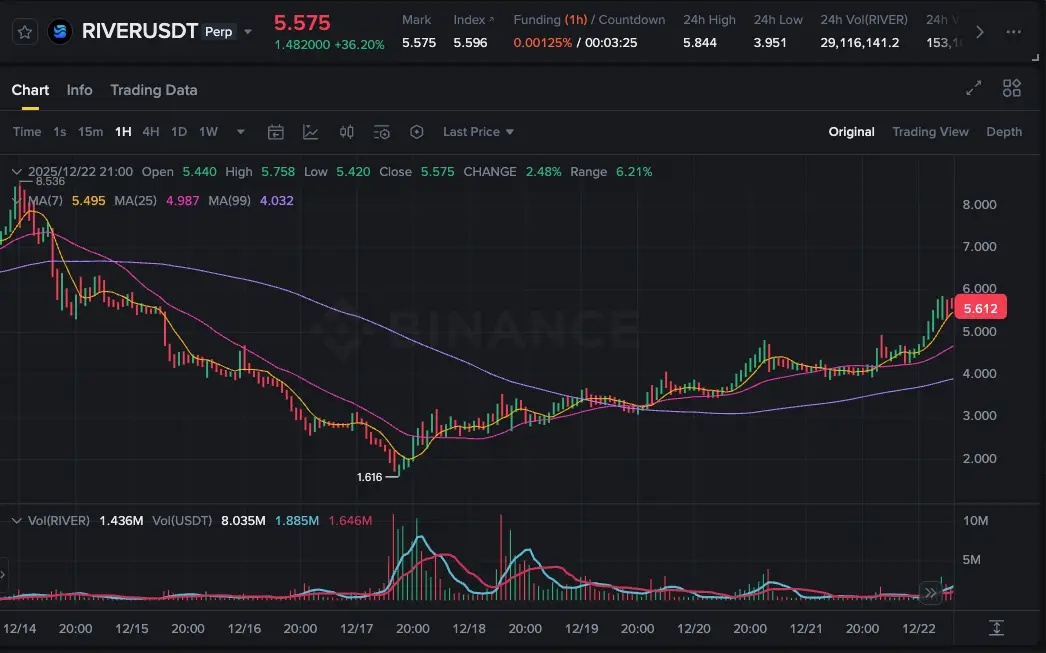Viewport: 1046px width, 653px height.
Task: Click the candlestick chart style icon
Action: pyautogui.click(x=347, y=132)
